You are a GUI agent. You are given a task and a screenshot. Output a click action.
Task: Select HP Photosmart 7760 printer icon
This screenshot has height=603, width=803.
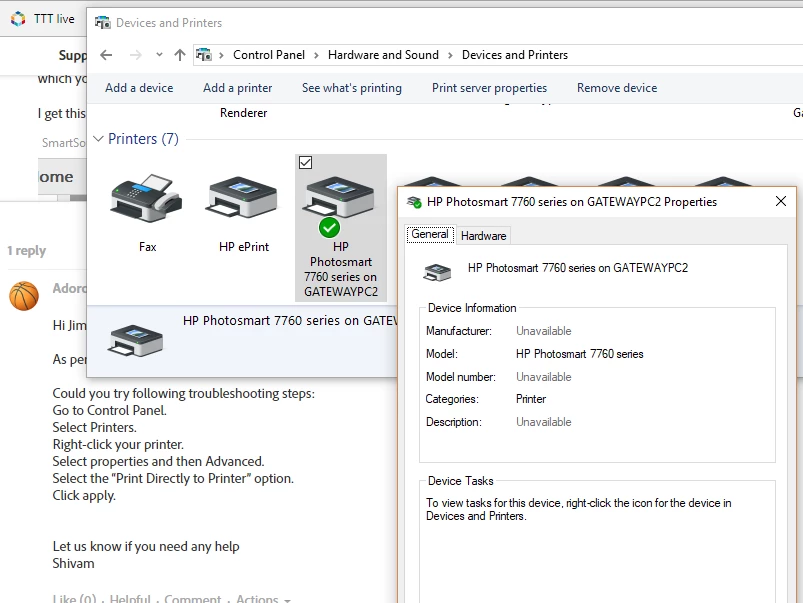(x=339, y=197)
